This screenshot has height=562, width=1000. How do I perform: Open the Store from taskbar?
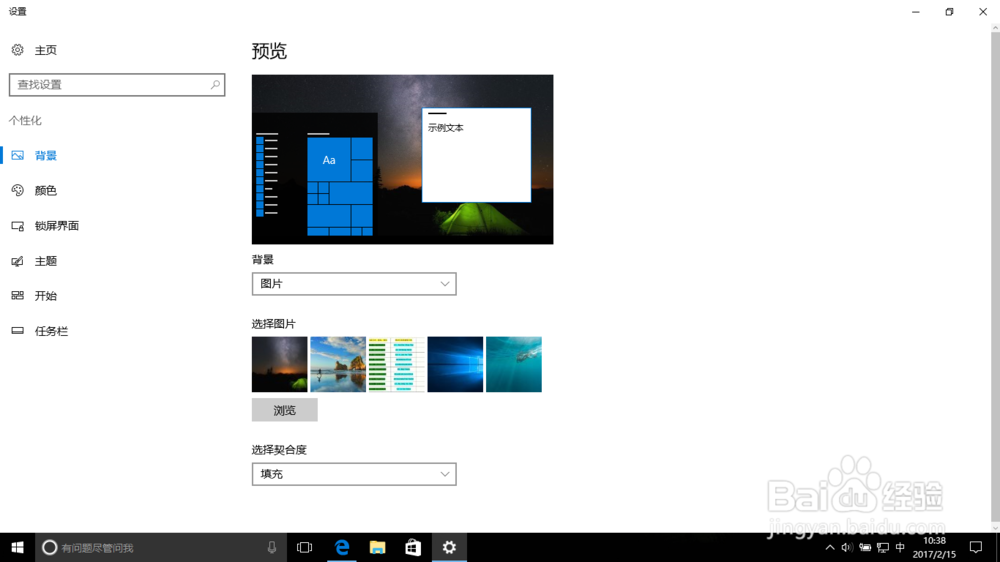click(413, 547)
